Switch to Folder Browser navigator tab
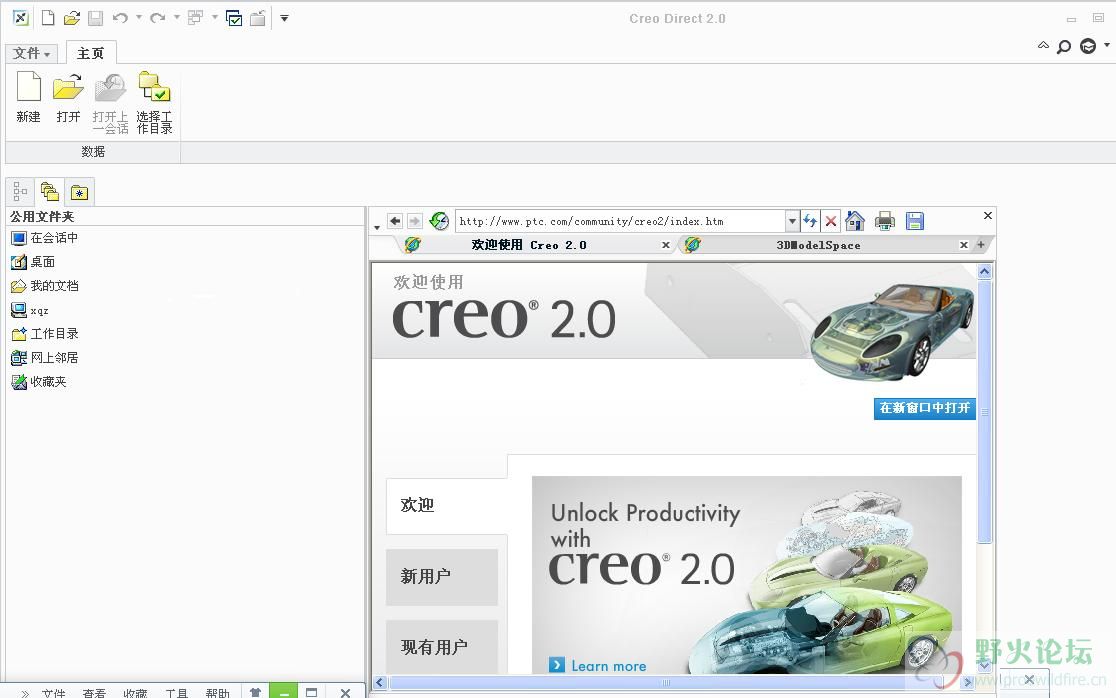Viewport: 1116px width, 698px height. coord(50,191)
